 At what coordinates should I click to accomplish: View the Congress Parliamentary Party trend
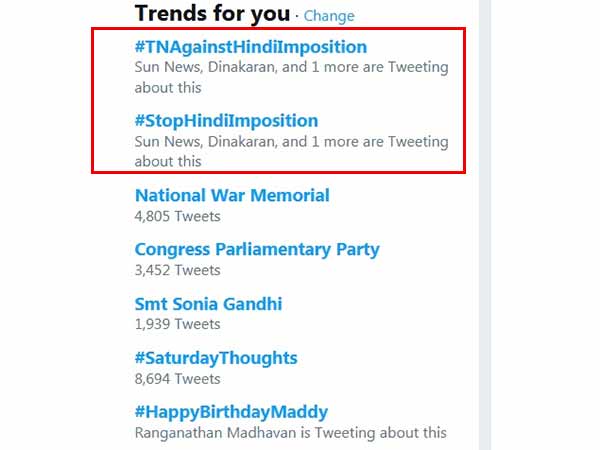click(257, 249)
